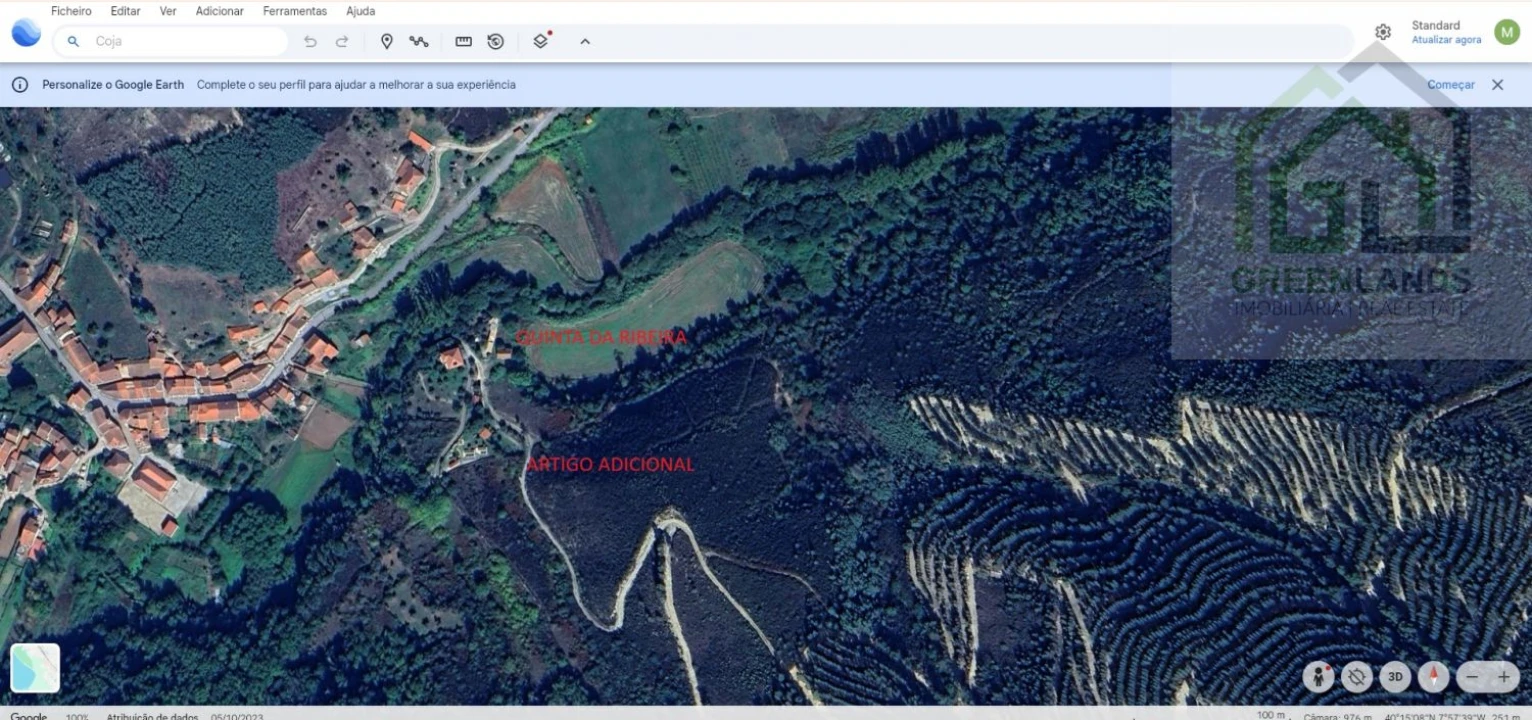Open settings gear icon
Screen dimensions: 1532x720
1383,32
